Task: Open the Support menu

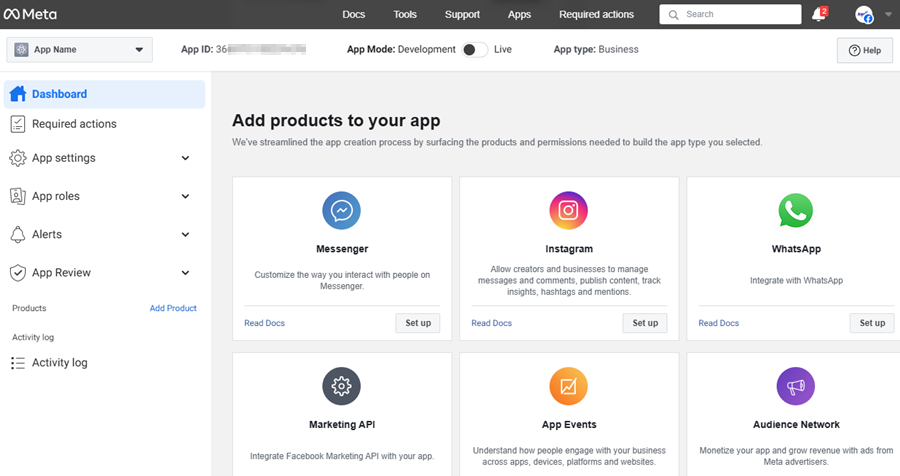Action: point(462,14)
